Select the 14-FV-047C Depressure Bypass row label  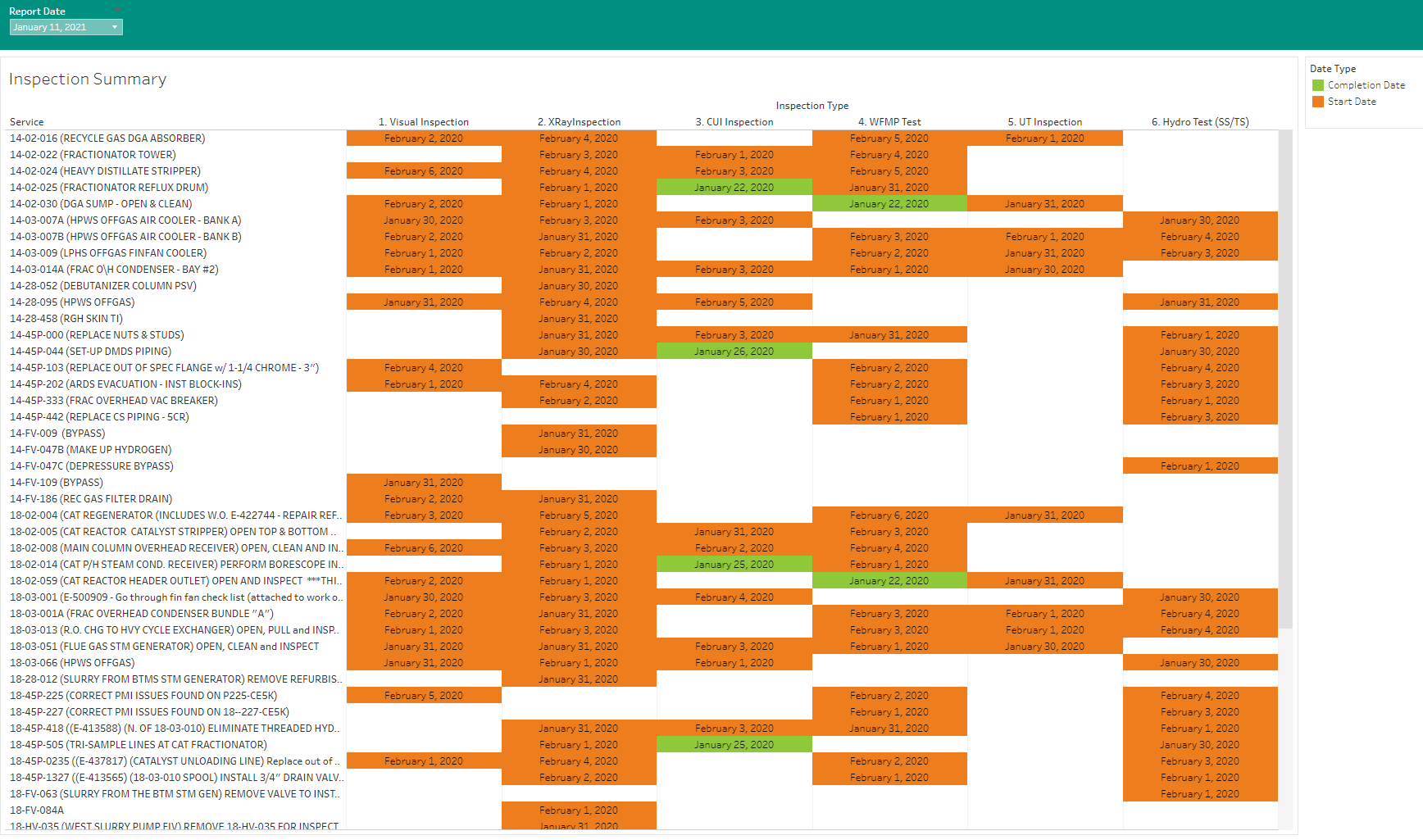92,466
